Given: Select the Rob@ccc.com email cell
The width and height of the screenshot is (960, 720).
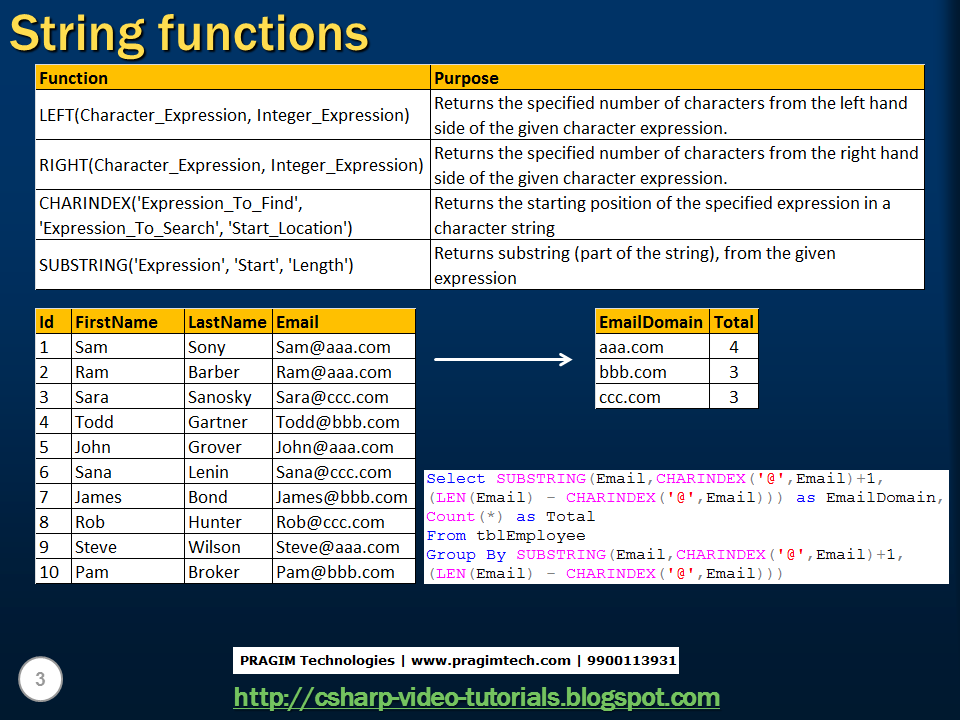Looking at the screenshot, I should point(343,522).
